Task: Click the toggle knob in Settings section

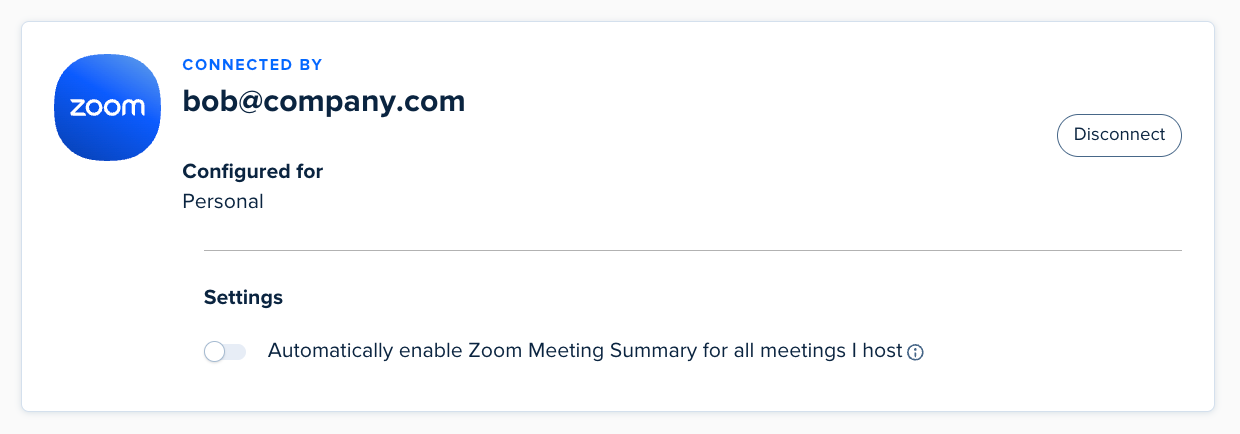Action: click(x=214, y=352)
